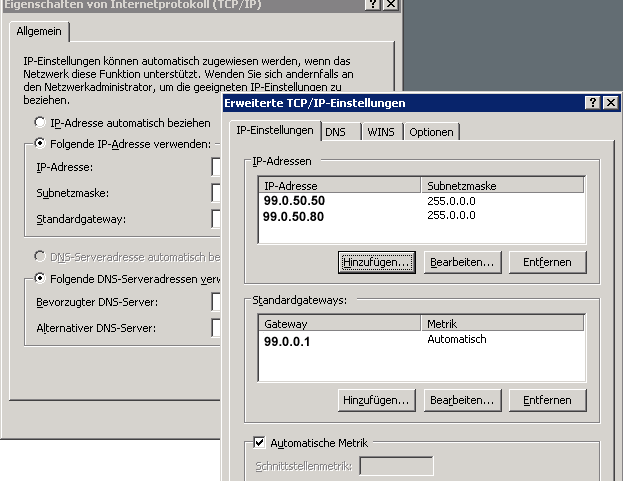Image resolution: width=623 pixels, height=481 pixels.
Task: Click the Metrik column header
Action: coord(503,324)
